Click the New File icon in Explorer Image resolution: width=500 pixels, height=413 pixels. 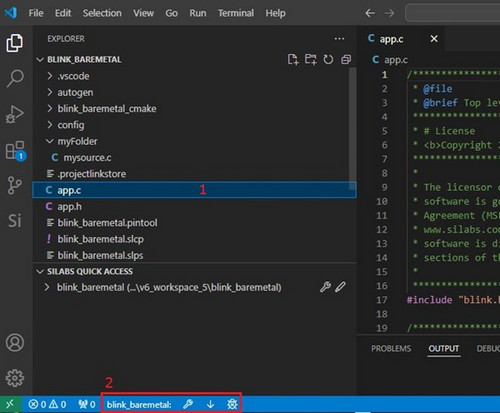(x=293, y=59)
